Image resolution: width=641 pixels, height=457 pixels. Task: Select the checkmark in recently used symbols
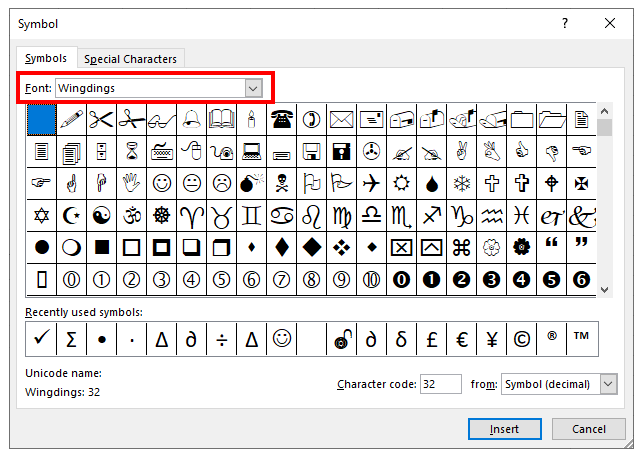click(41, 340)
